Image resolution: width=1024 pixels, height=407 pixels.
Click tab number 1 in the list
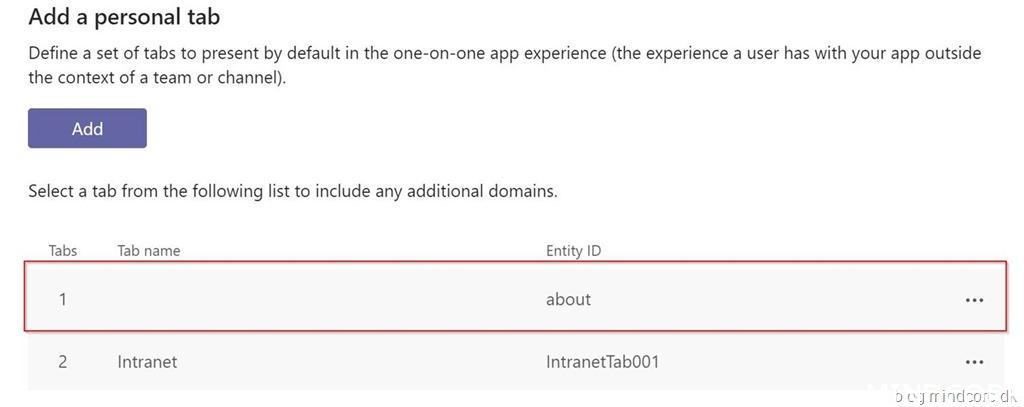[62, 299]
